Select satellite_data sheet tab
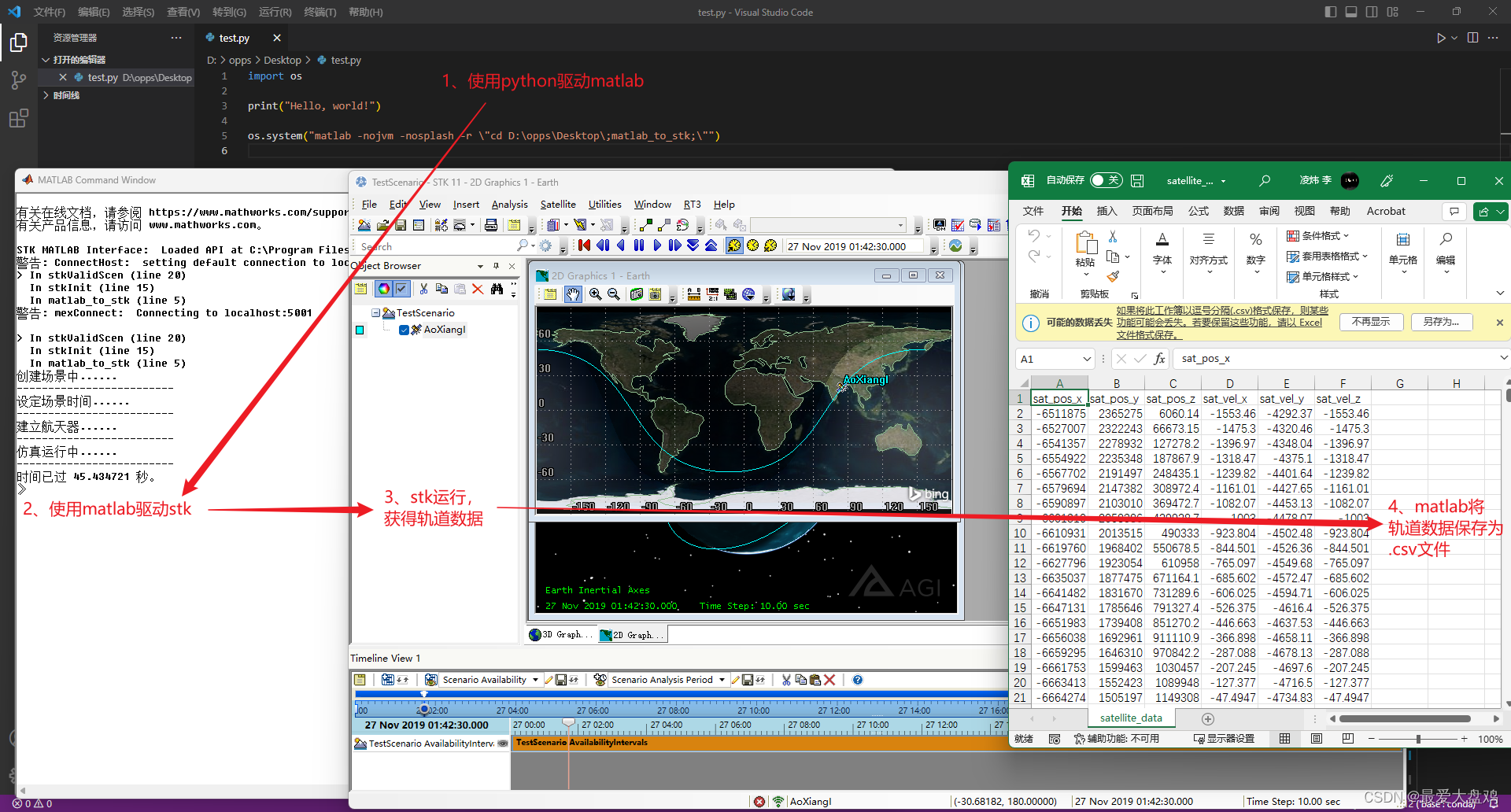The height and width of the screenshot is (812, 1511). click(x=1131, y=718)
